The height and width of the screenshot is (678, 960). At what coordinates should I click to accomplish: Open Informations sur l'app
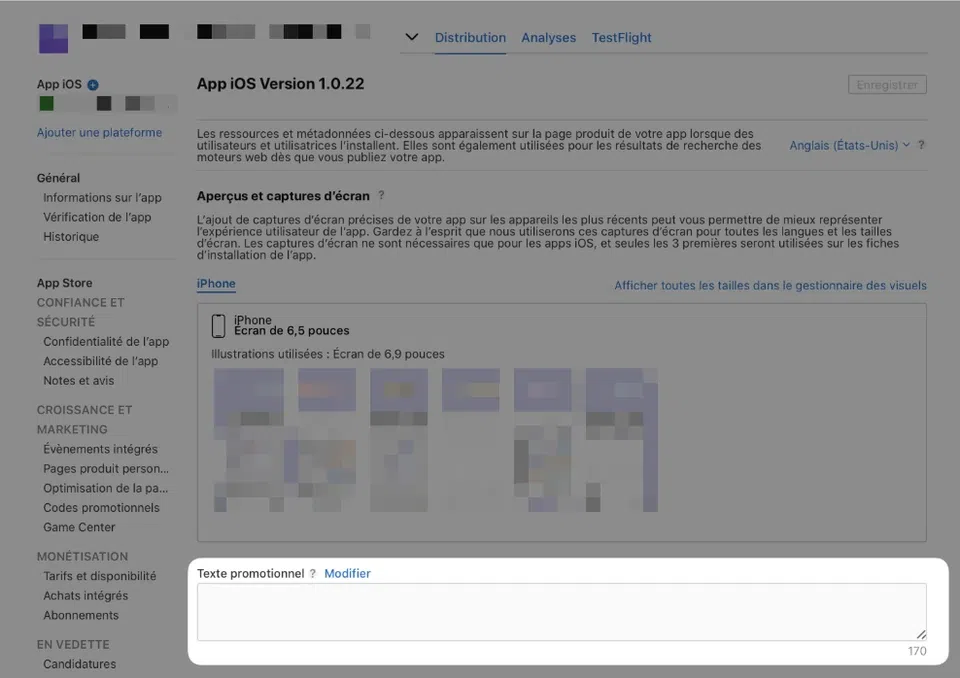(102, 198)
